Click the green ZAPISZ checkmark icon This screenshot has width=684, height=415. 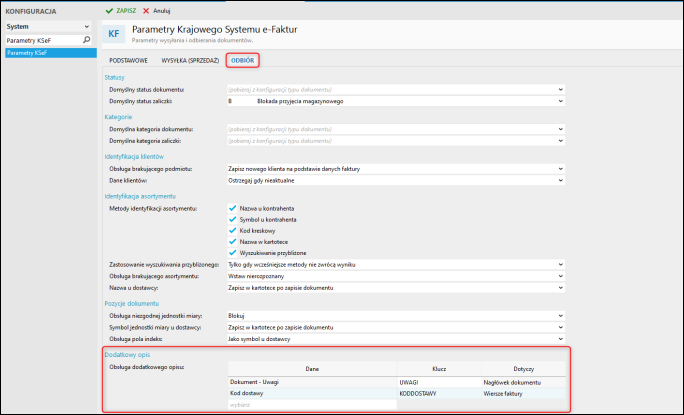(109, 10)
